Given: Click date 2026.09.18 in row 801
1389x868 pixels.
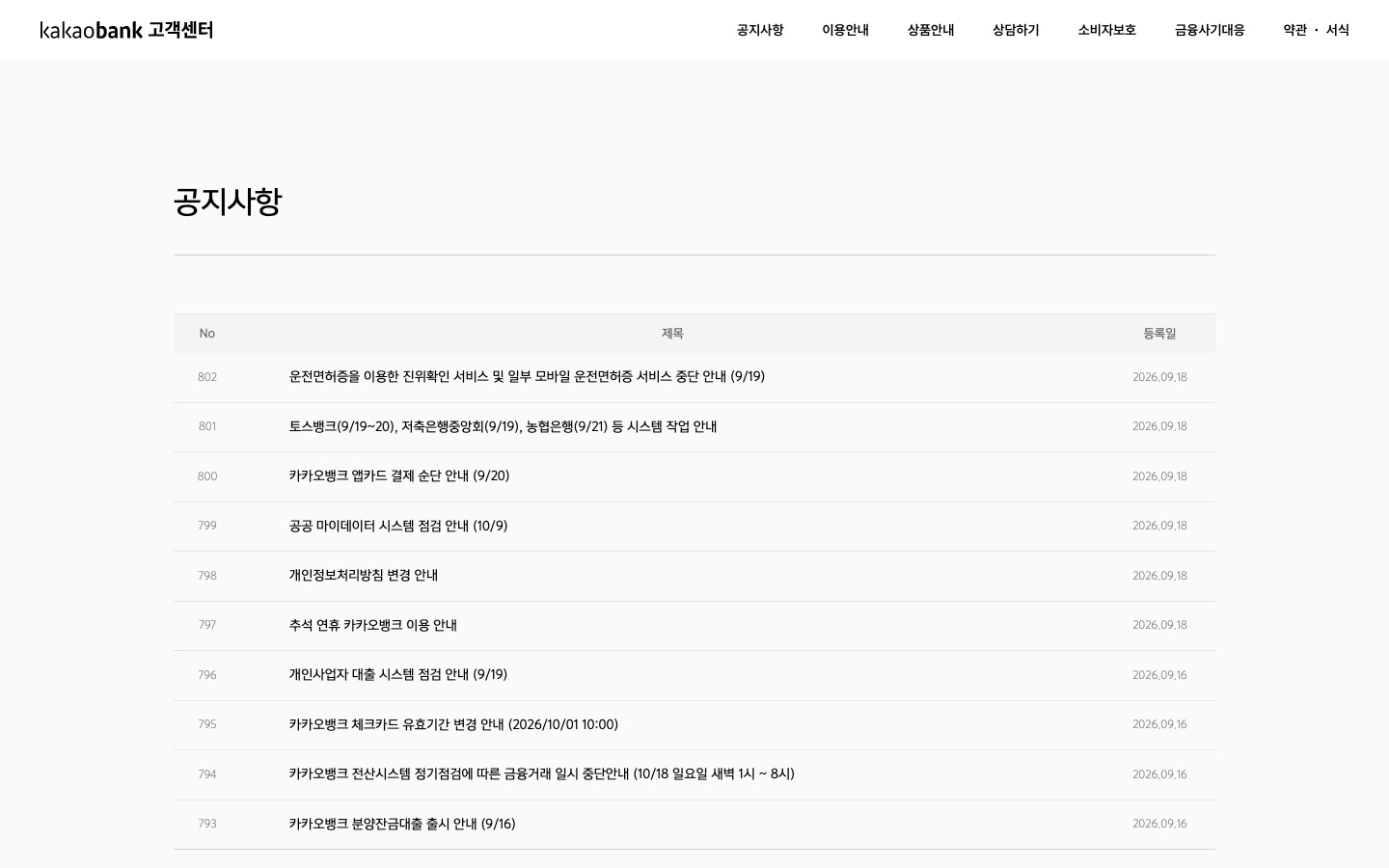Looking at the screenshot, I should coord(1159,426).
